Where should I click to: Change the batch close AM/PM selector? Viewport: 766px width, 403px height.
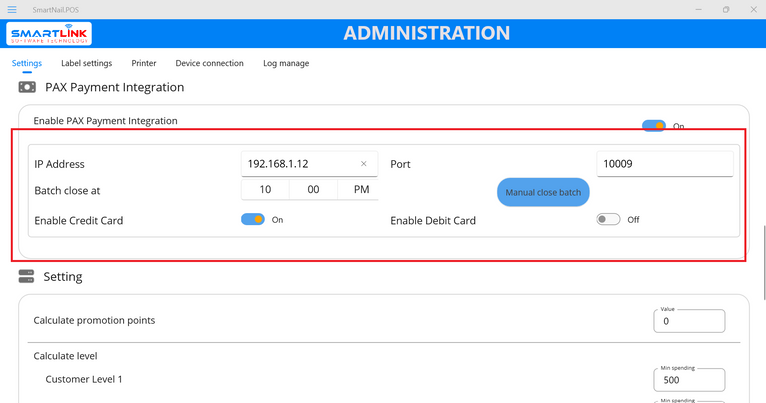coord(360,189)
